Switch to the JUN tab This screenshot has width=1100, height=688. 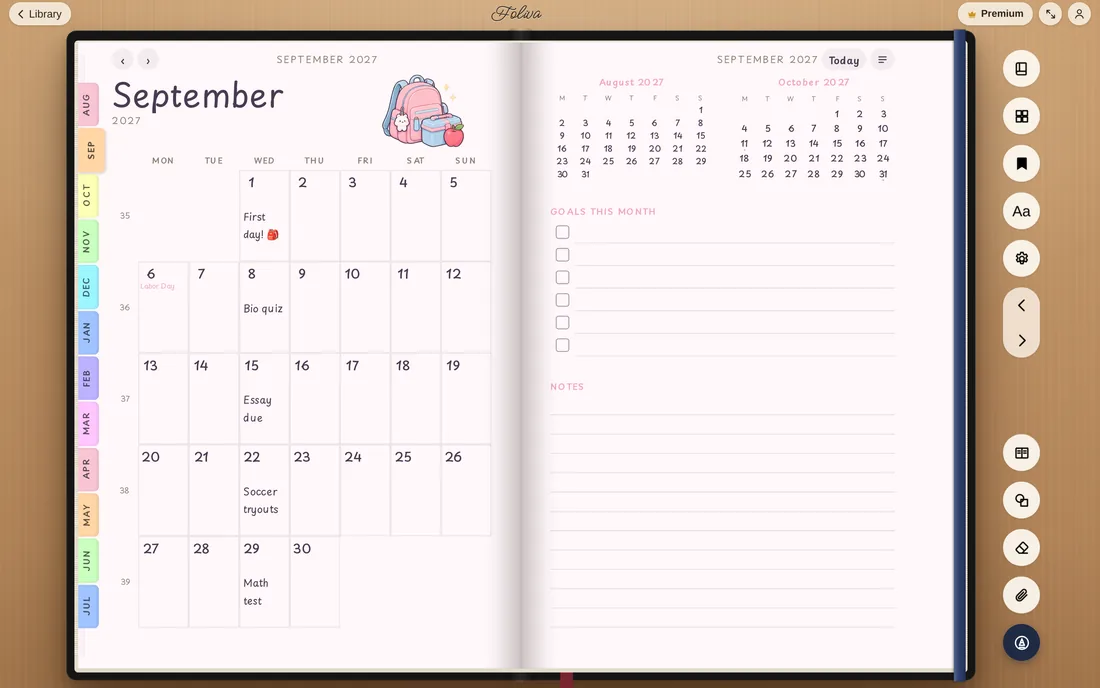pyautogui.click(x=87, y=560)
